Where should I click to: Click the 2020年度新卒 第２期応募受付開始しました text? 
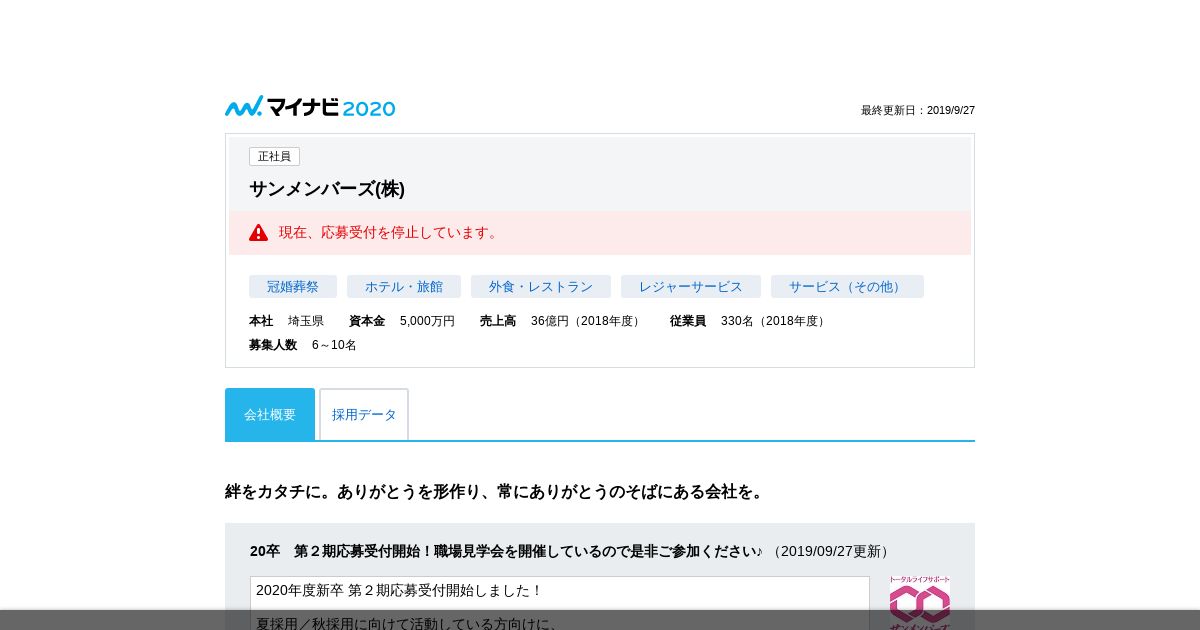[399, 591]
